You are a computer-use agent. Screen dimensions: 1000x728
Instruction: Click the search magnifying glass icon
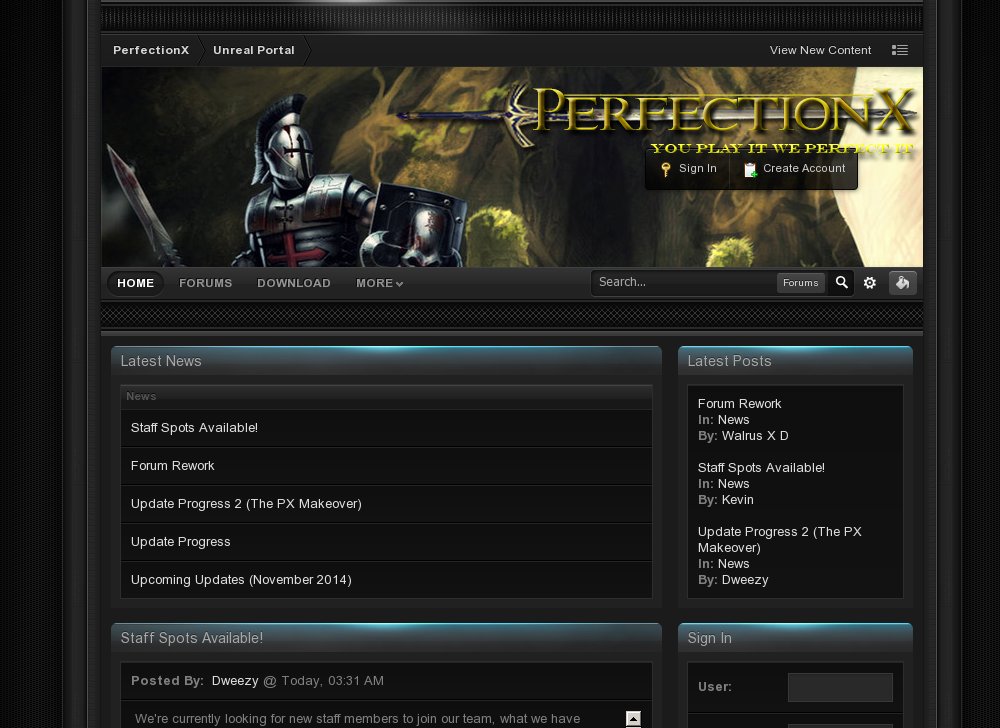pos(842,283)
